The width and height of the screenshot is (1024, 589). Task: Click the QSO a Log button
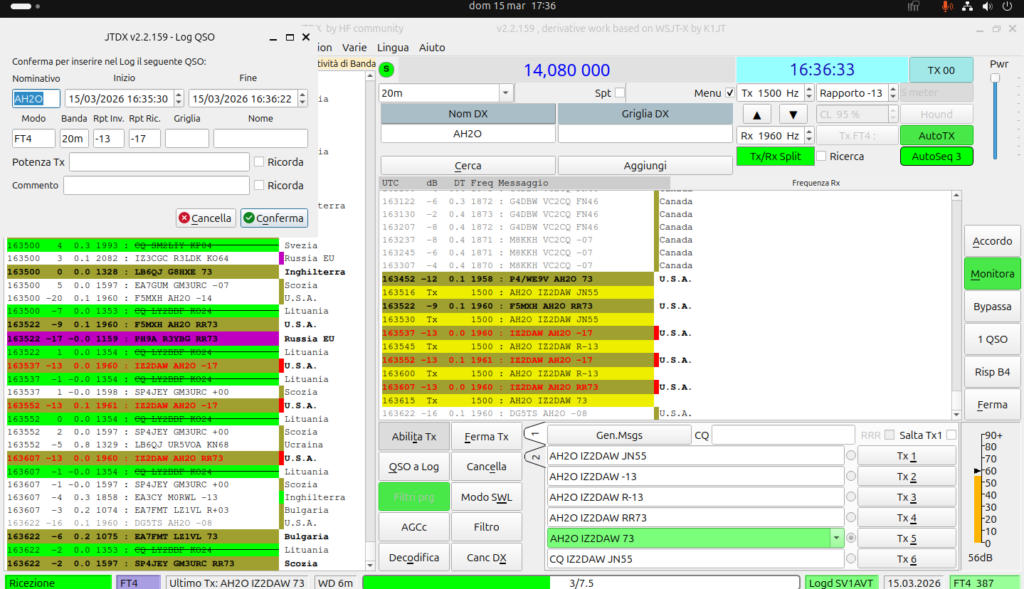pyautogui.click(x=414, y=466)
